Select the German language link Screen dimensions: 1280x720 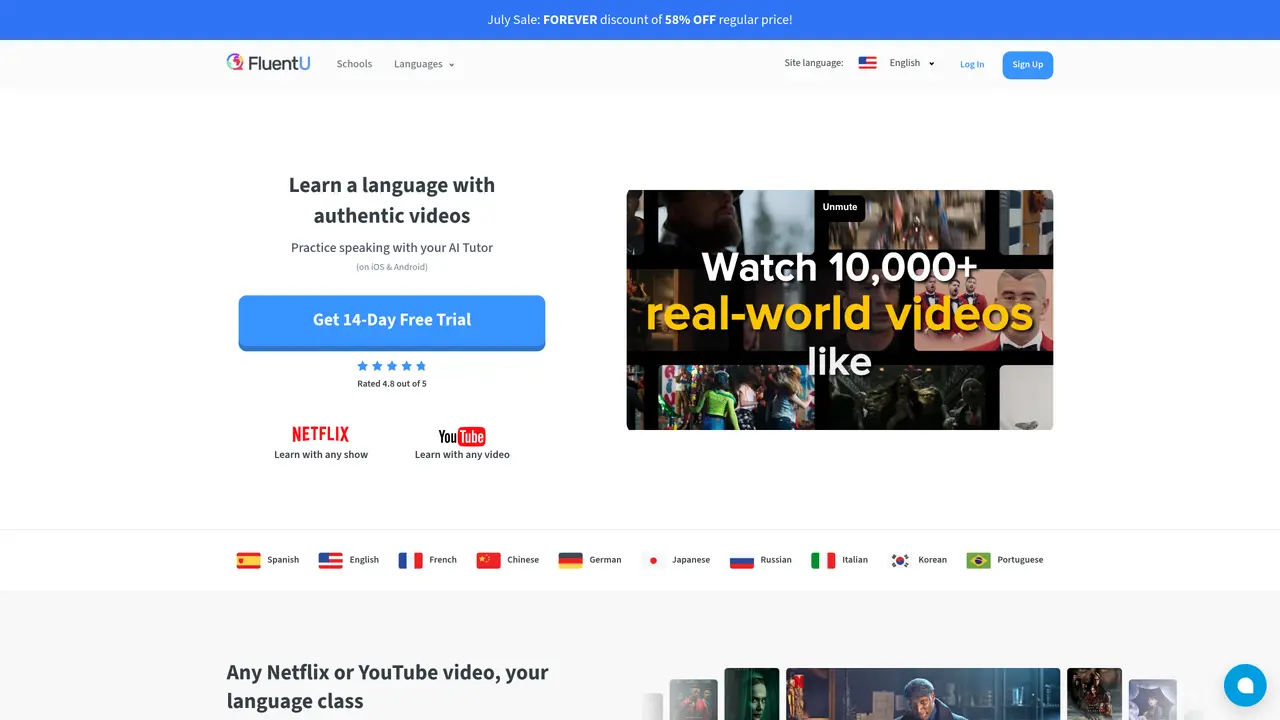click(x=605, y=560)
